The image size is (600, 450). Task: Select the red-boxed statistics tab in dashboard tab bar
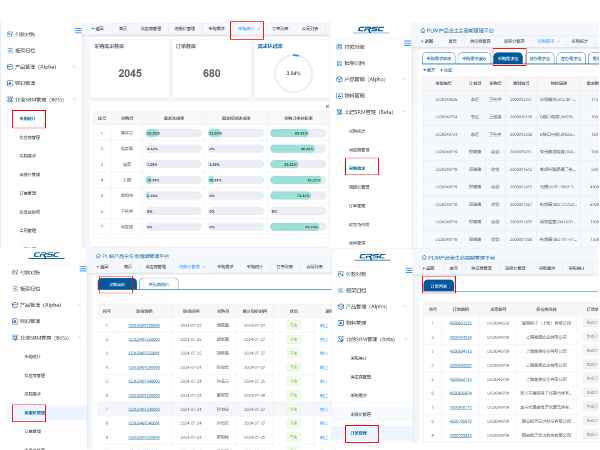(247, 29)
